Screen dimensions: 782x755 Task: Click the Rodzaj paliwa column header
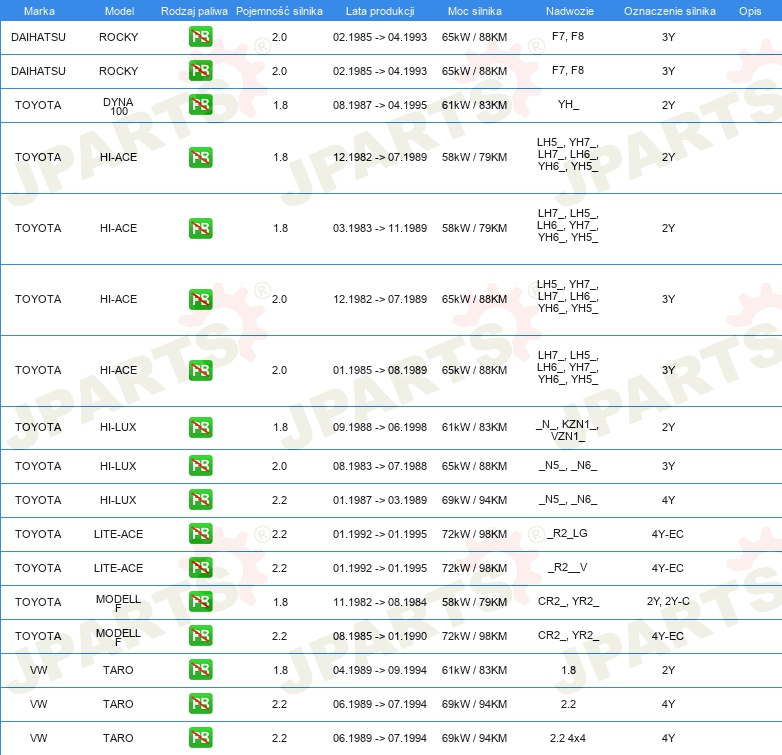coord(194,11)
